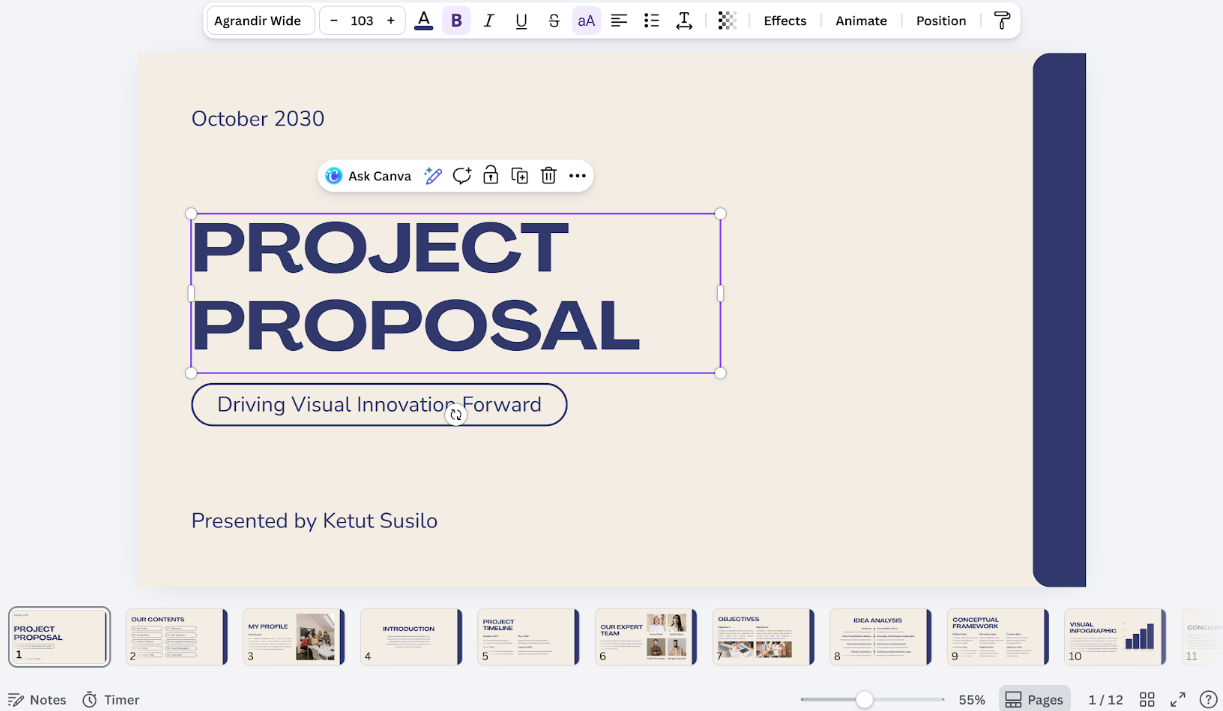Toggle italic formatting
This screenshot has height=711, width=1223.
[488, 21]
